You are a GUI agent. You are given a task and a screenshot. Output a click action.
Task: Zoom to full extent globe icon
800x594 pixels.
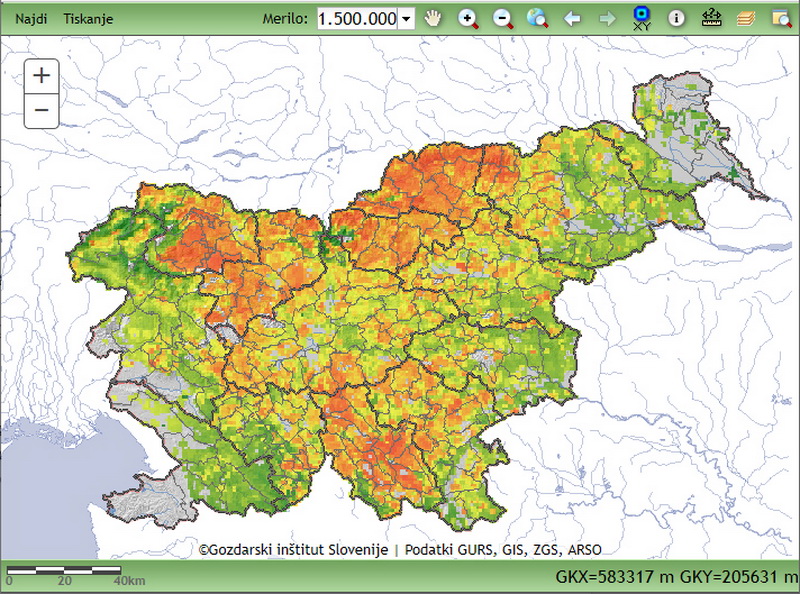tap(537, 19)
